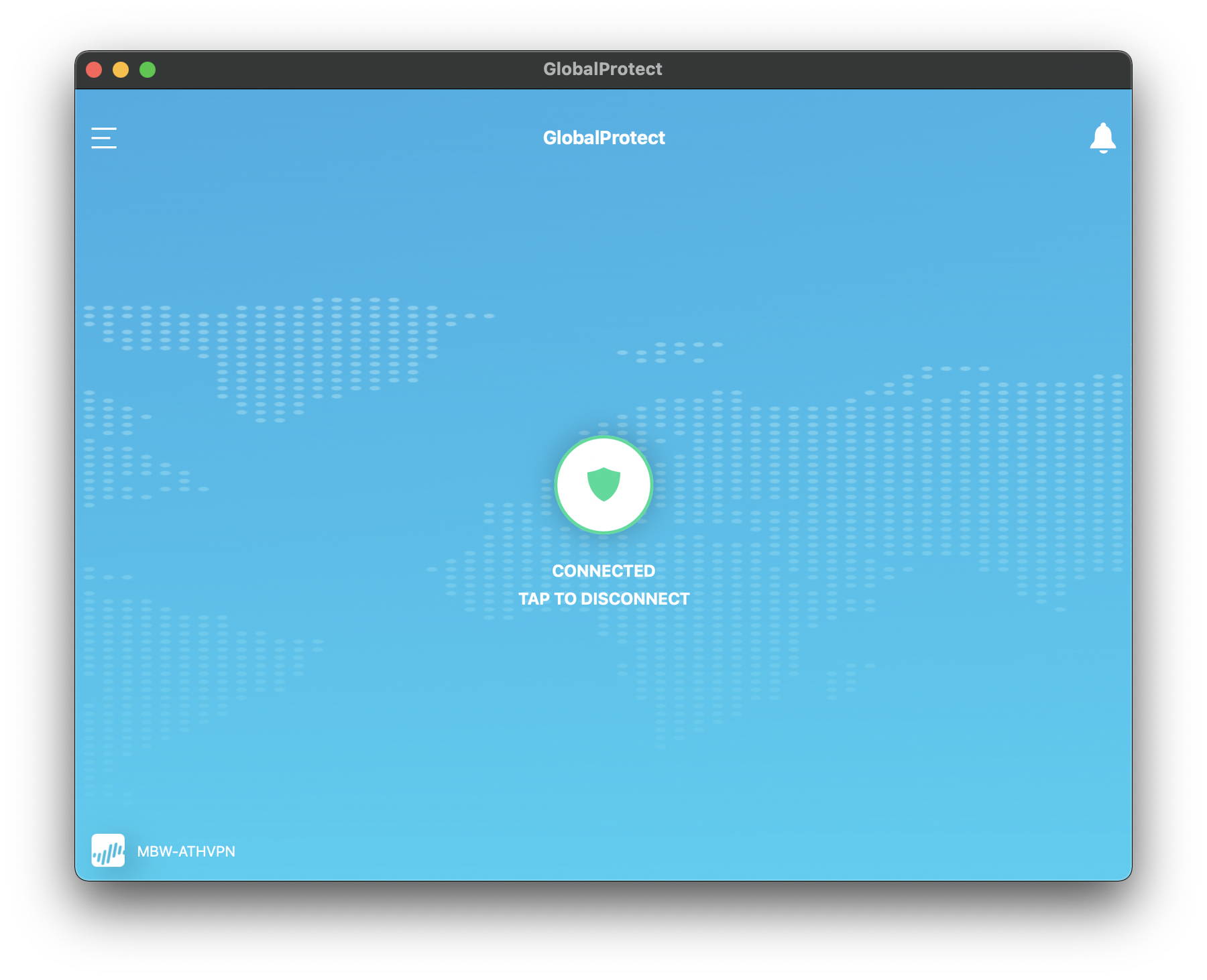Screen dimensions: 1207x980
Task: Close the GlobalProtect window
Action: click(x=94, y=70)
